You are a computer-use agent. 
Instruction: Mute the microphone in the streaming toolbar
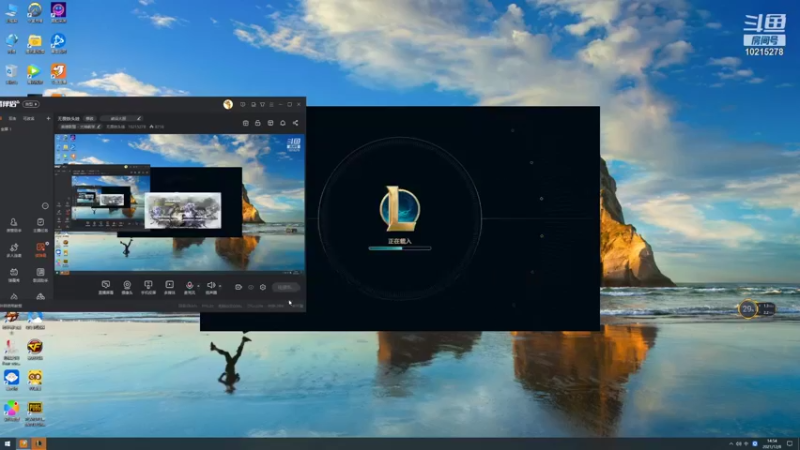click(x=189, y=286)
